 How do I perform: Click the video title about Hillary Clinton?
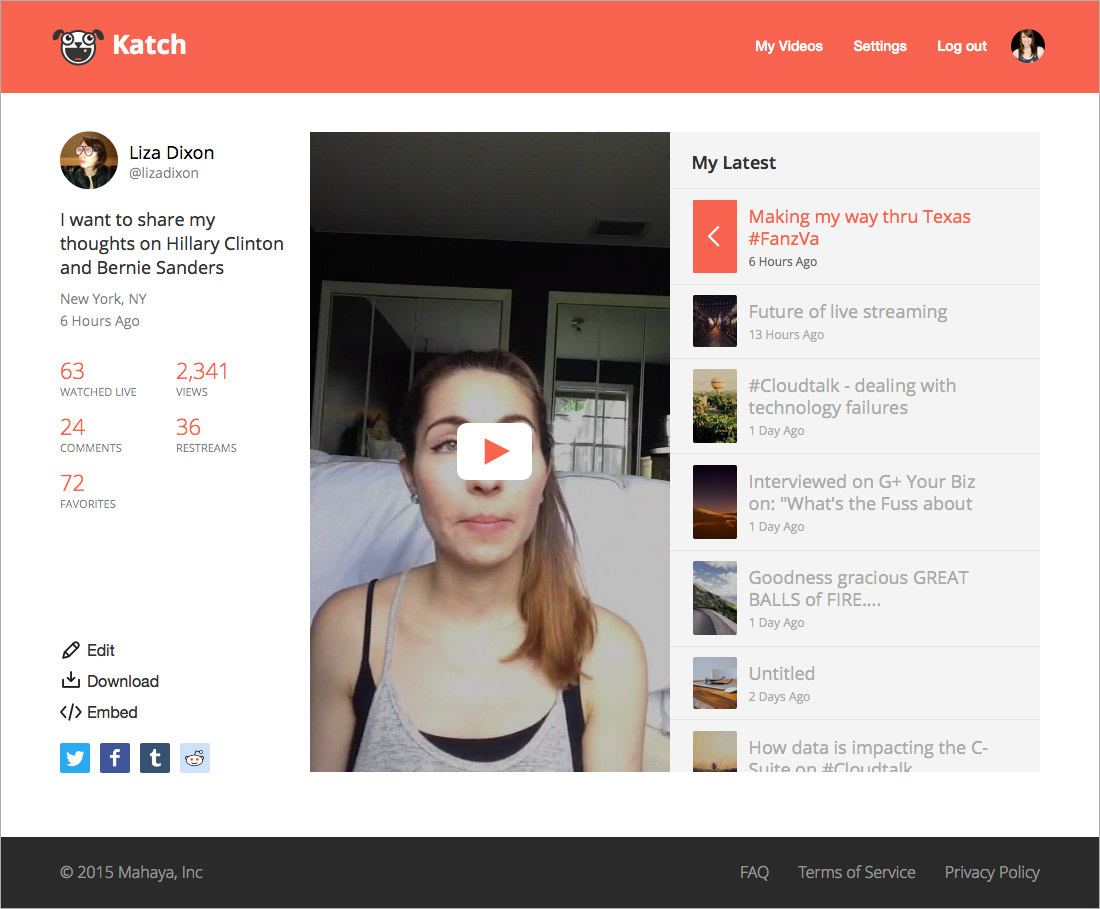172,243
